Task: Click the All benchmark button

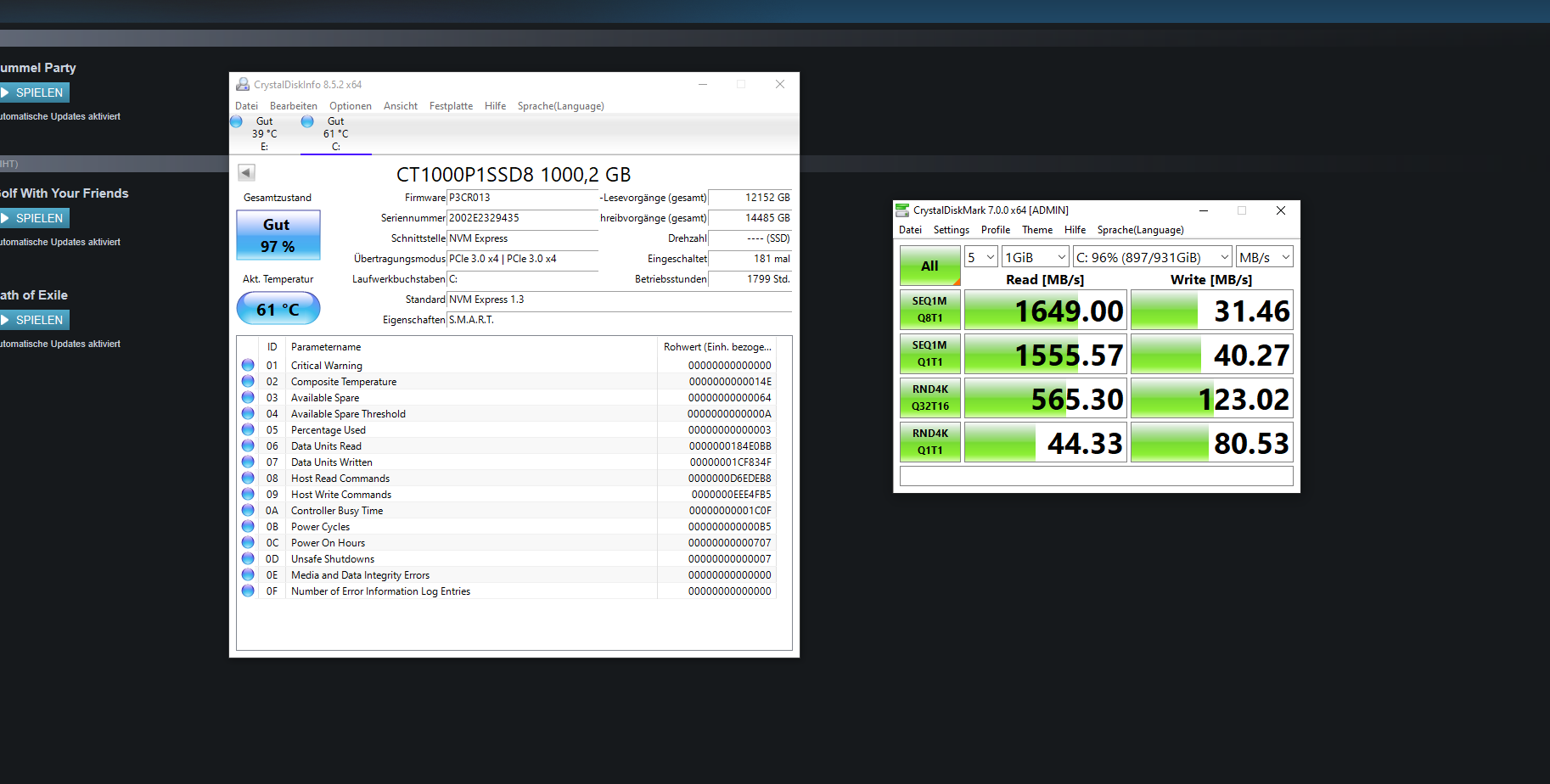Action: 930,266
